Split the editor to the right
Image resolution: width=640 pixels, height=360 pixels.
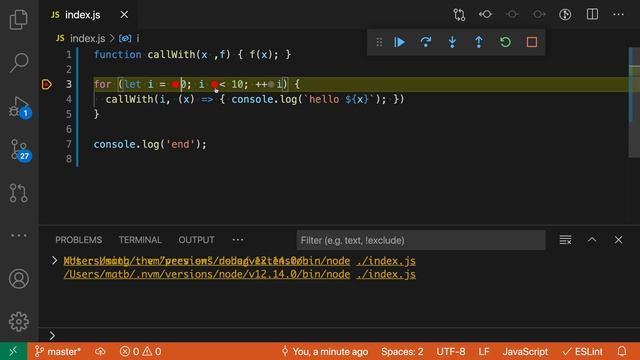592,15
